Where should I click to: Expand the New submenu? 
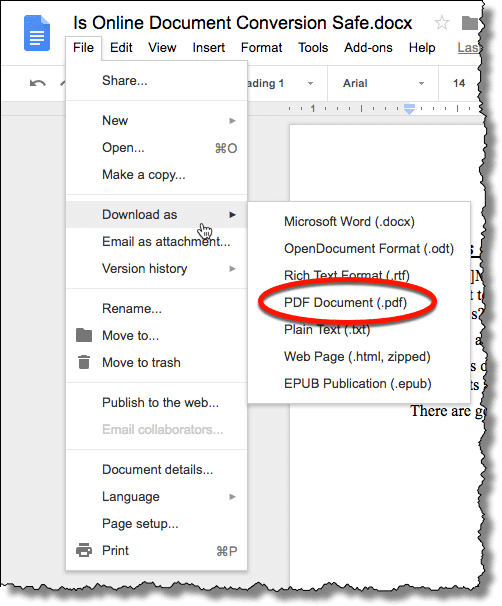click(156, 121)
